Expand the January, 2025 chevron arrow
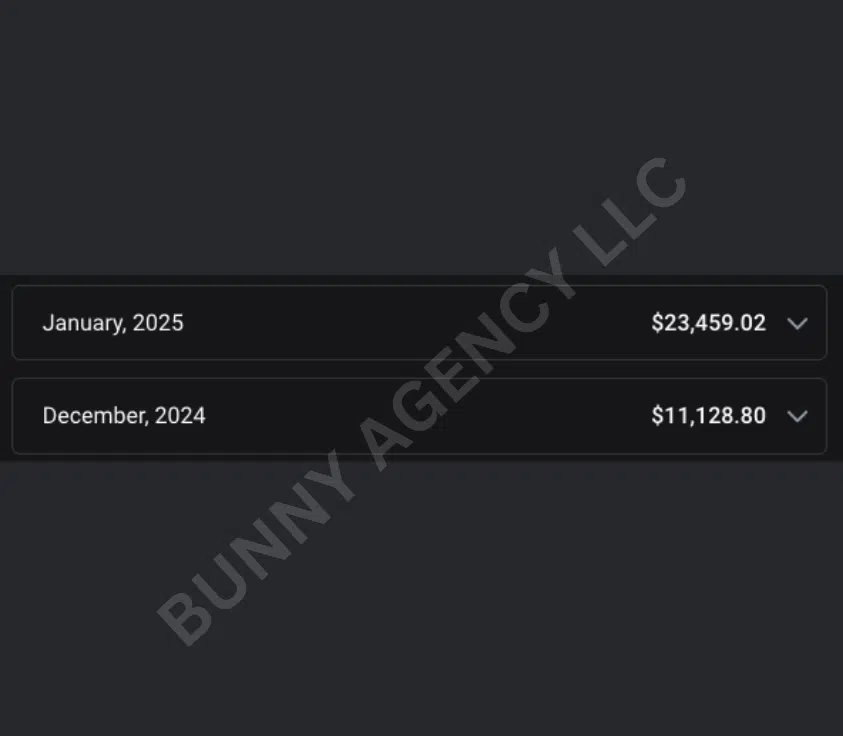This screenshot has height=736, width=843. [797, 323]
